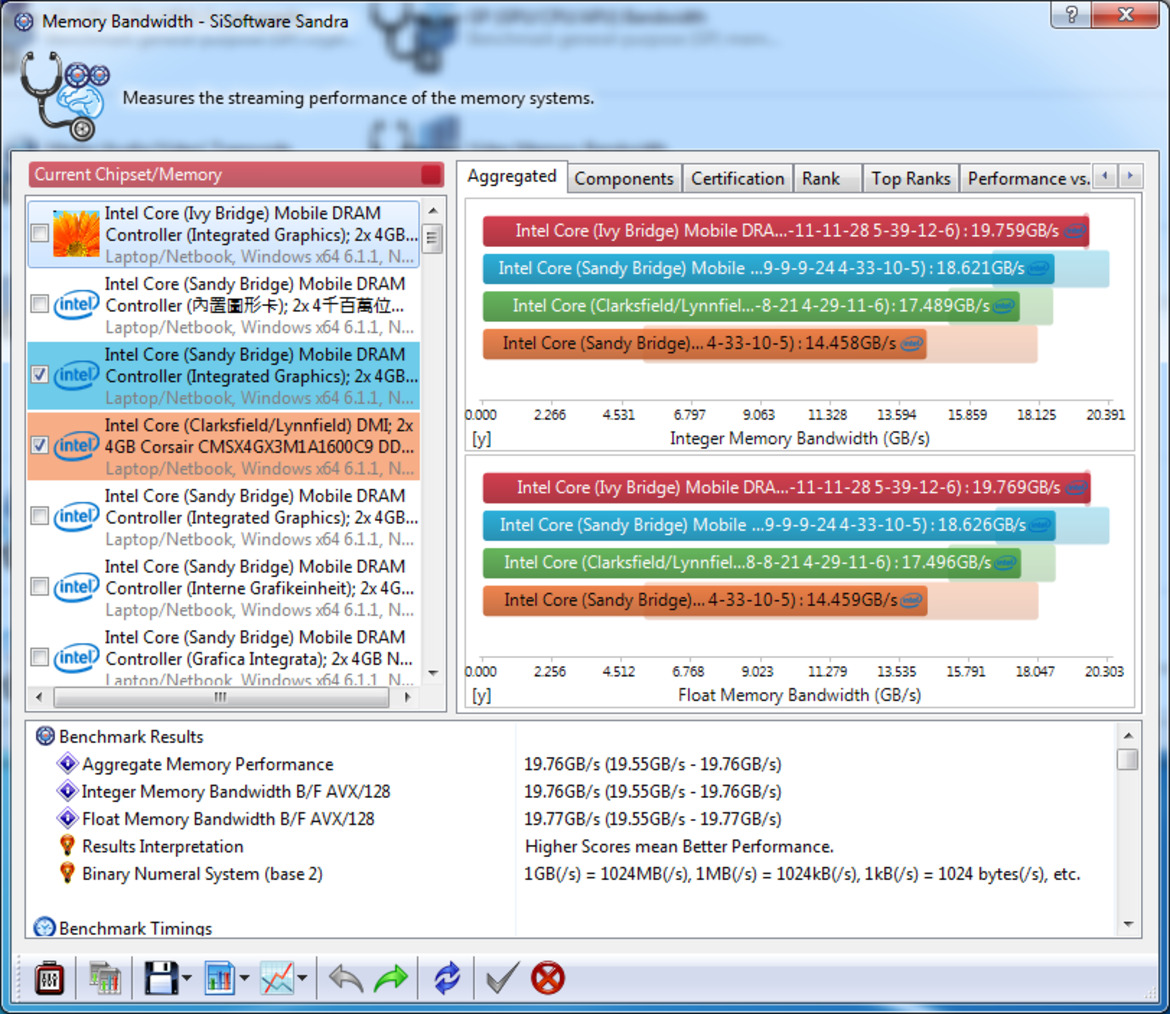The image size is (1170, 1014).
Task: Click the help question mark button
Action: pos(1071,14)
